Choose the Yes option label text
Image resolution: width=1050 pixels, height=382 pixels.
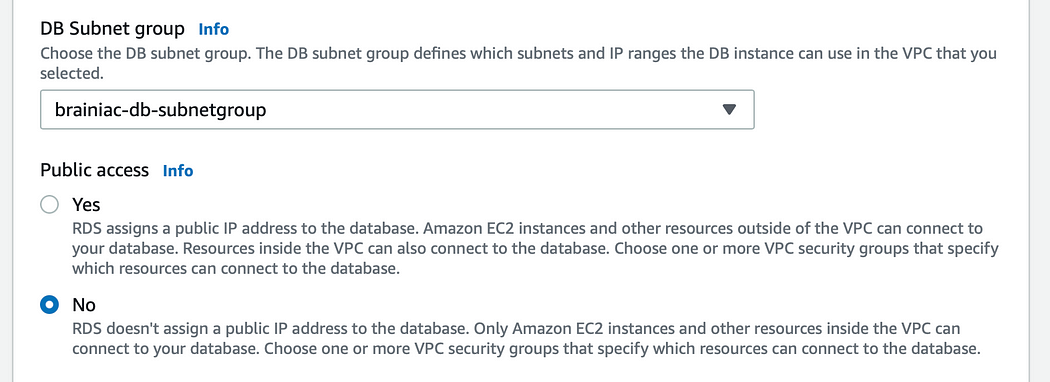(86, 204)
